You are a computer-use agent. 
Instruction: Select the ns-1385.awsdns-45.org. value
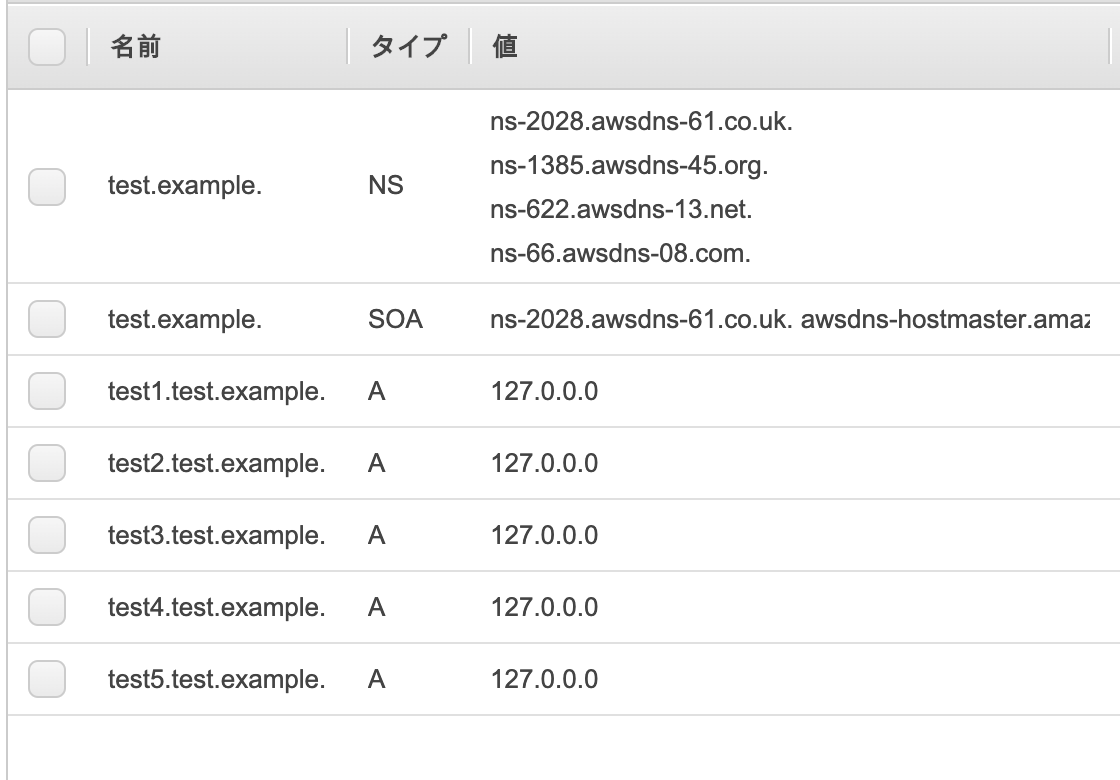(629, 166)
